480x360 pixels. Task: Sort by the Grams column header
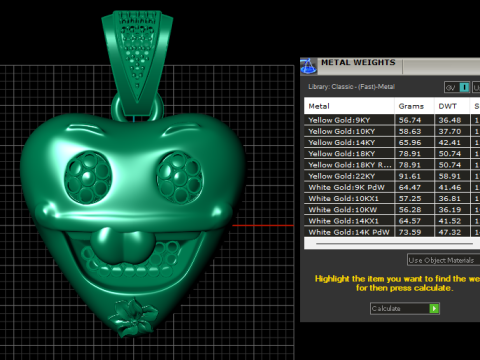click(x=414, y=106)
